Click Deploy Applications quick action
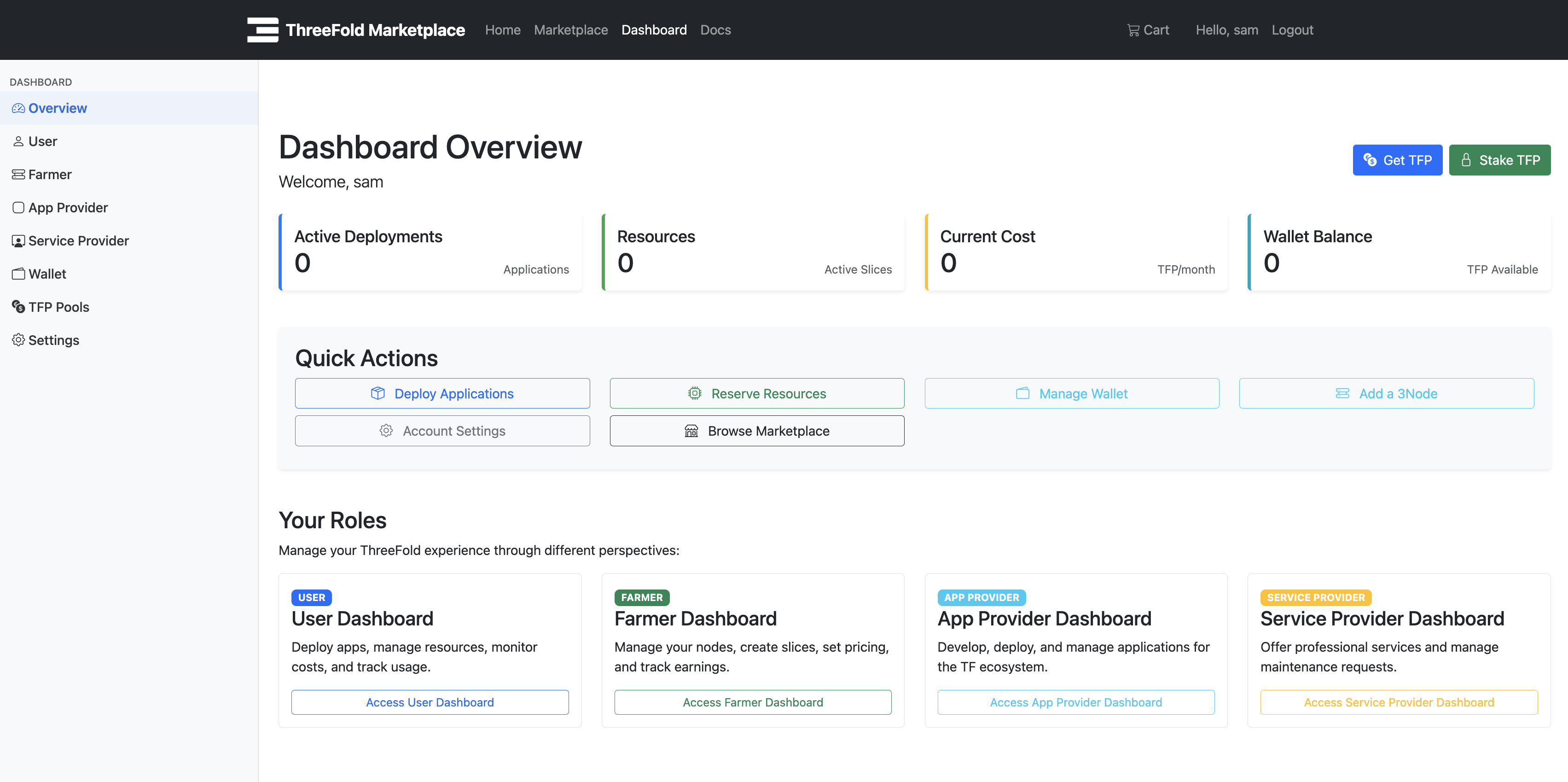The image size is (1568, 782). [442, 393]
